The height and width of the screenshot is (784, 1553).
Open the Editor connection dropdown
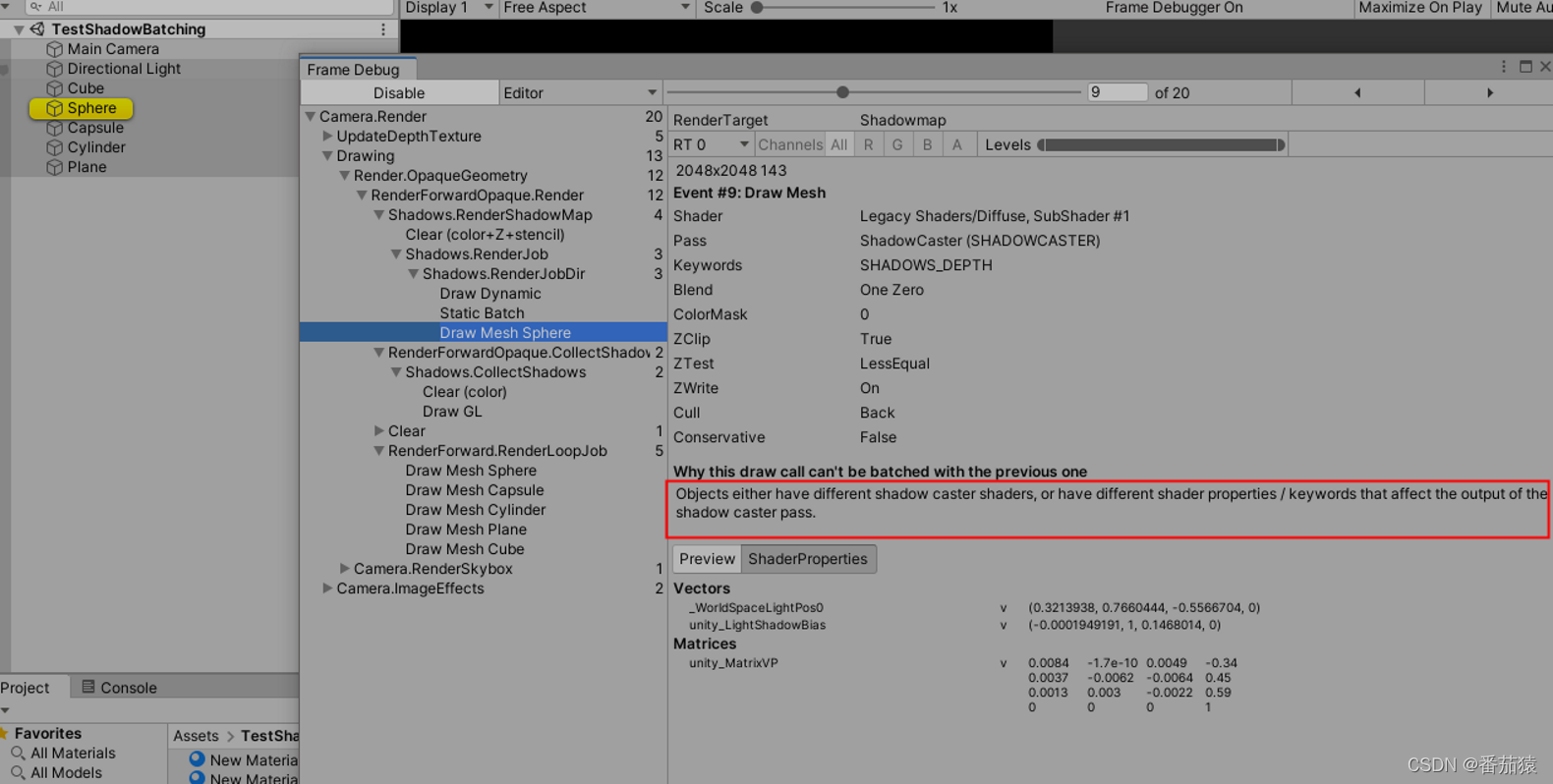[x=580, y=92]
